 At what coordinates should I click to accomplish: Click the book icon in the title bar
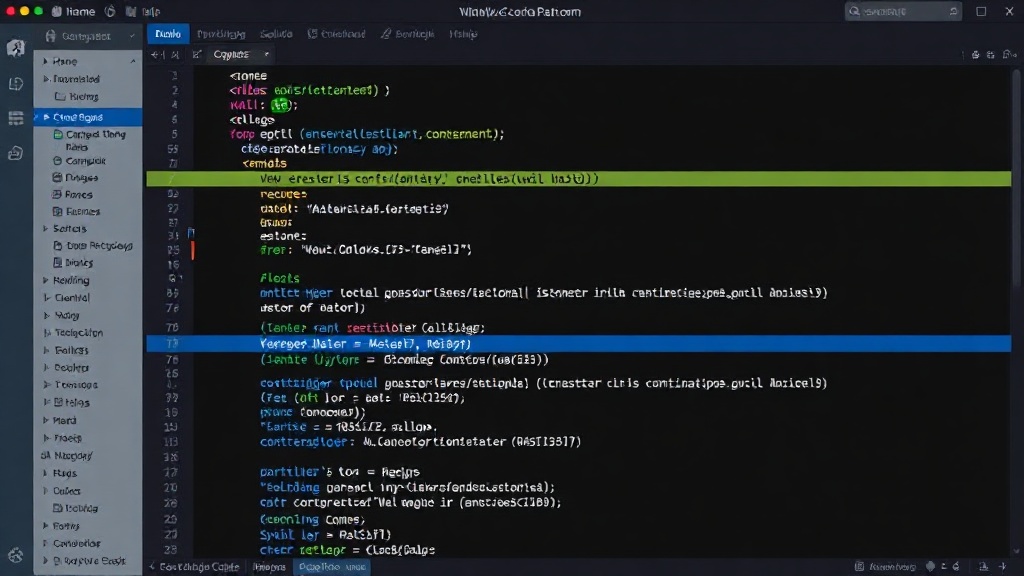[131, 12]
